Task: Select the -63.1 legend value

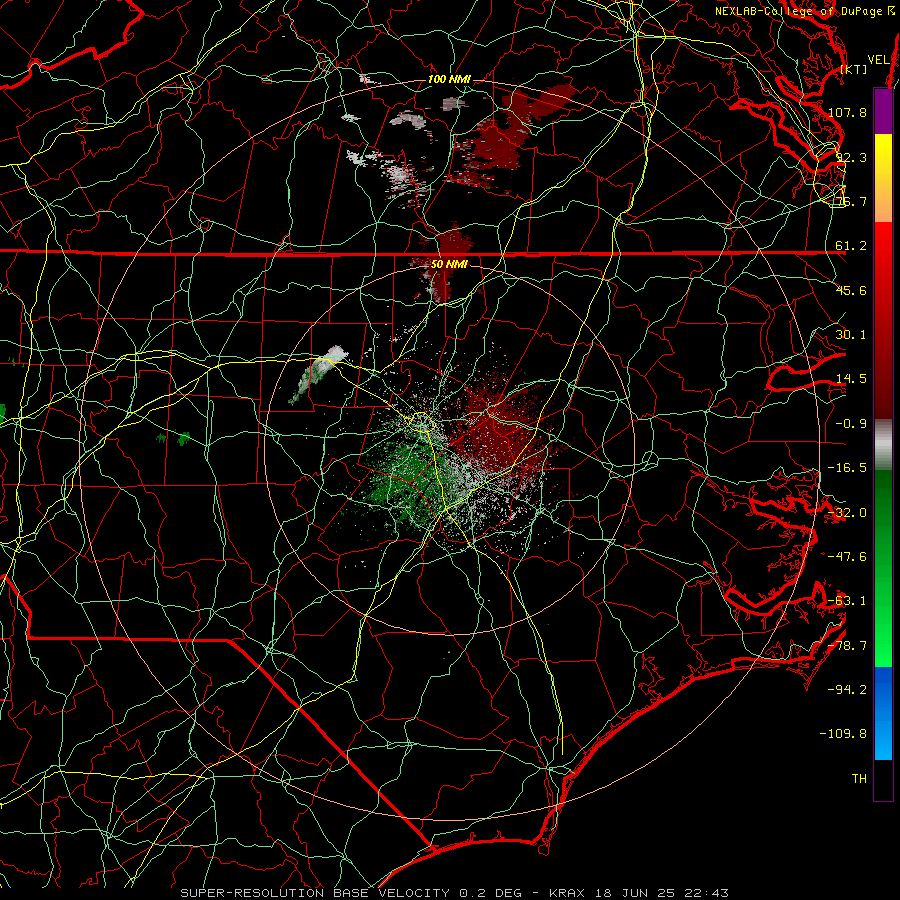Action: click(847, 601)
